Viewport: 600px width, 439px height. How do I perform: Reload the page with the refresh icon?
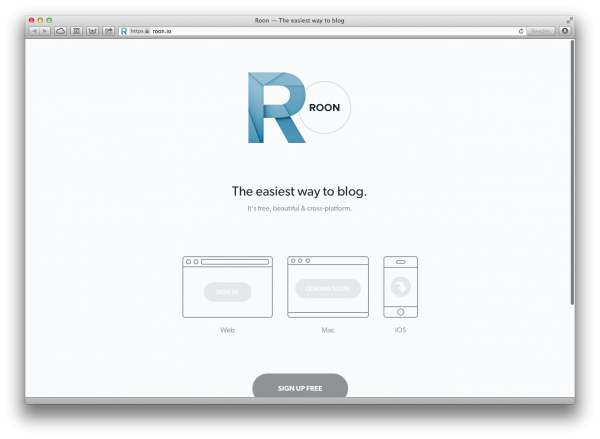[x=521, y=31]
